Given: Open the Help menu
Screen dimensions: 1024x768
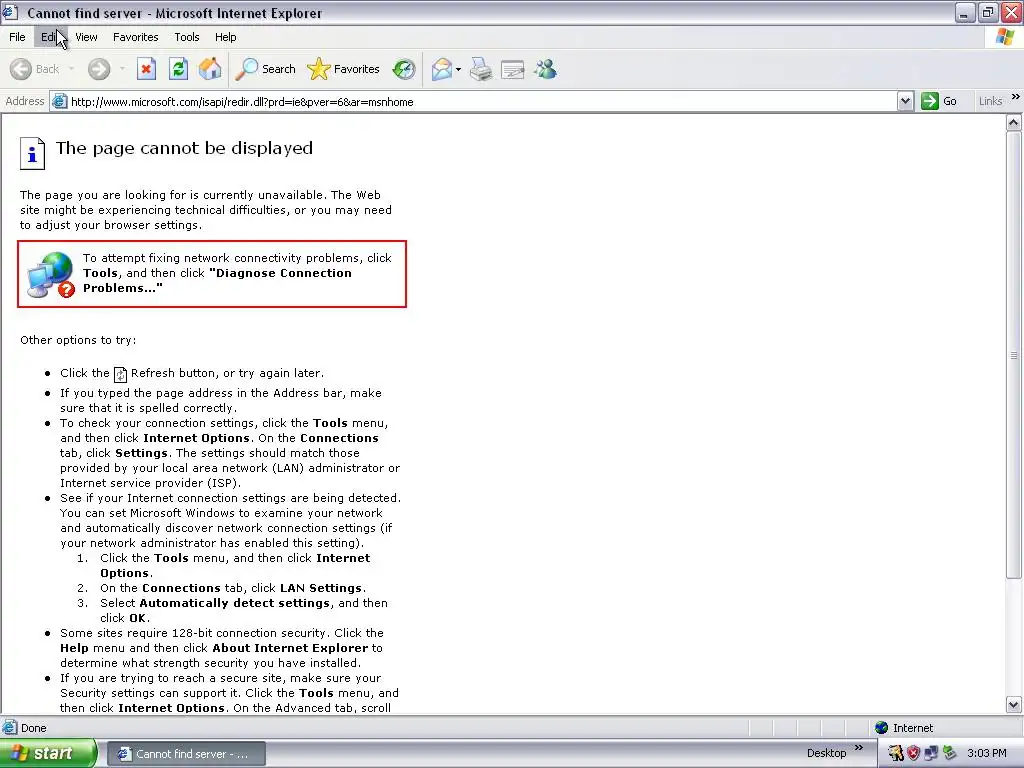Looking at the screenshot, I should click(225, 37).
